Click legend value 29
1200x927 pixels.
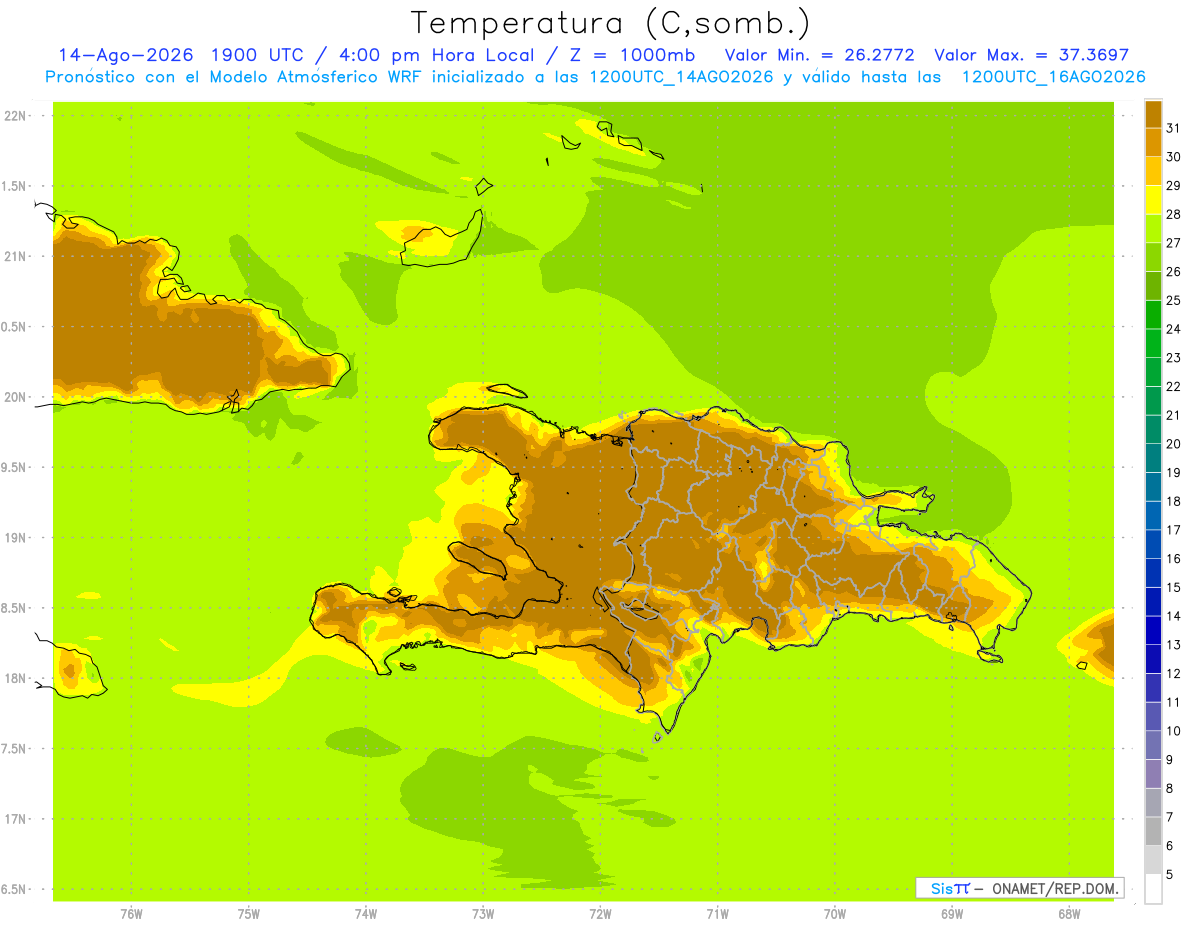tap(1173, 186)
